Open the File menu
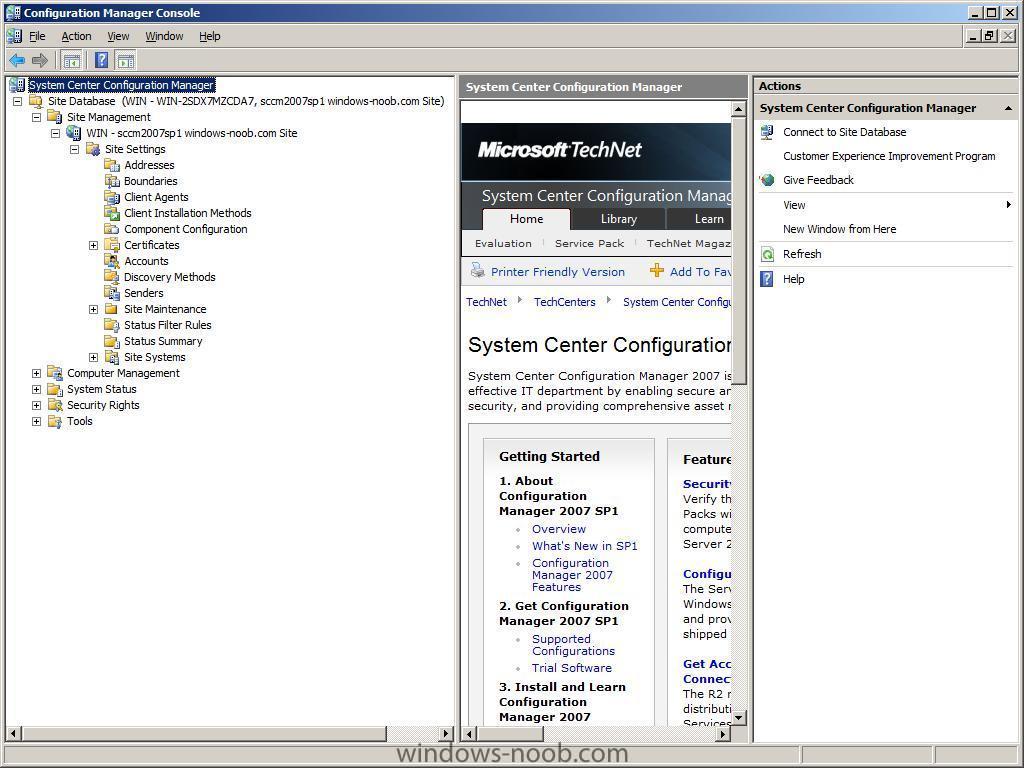Screen dimensions: 1024x768 37,36
